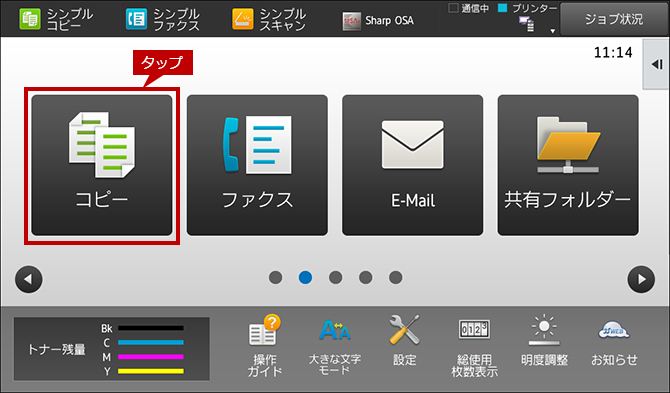Open the ファクス (Fax) tile
The image size is (670, 393).
[x=257, y=165]
